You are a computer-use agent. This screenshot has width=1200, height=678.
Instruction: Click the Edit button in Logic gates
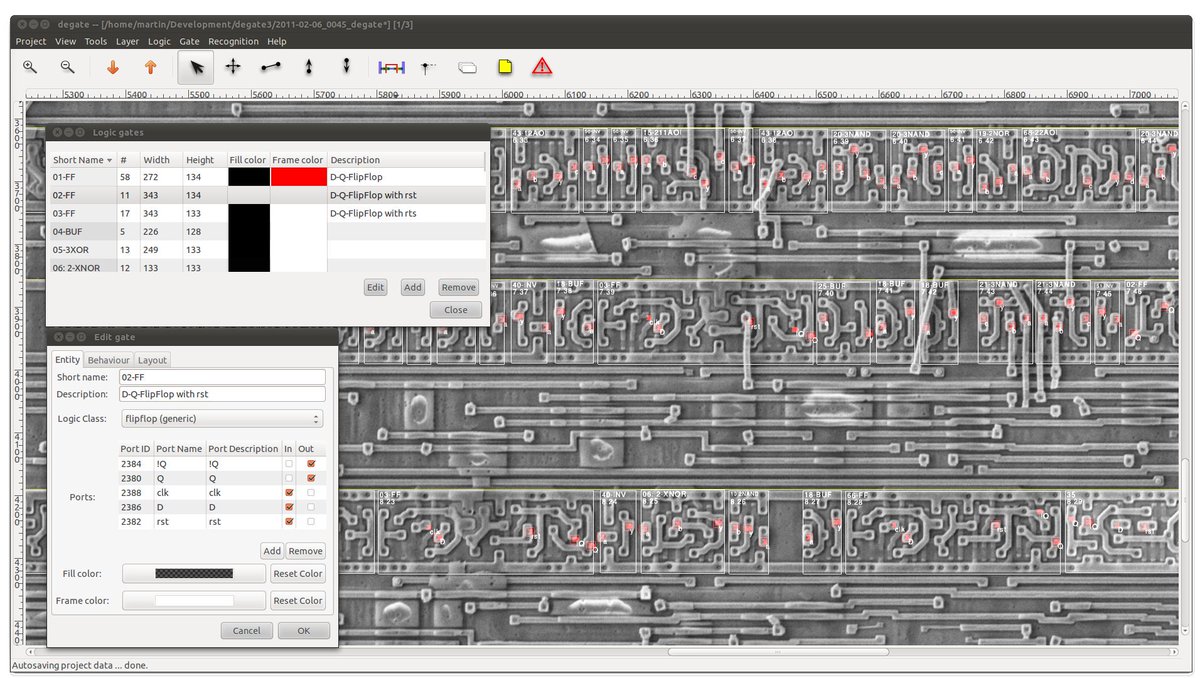click(375, 287)
